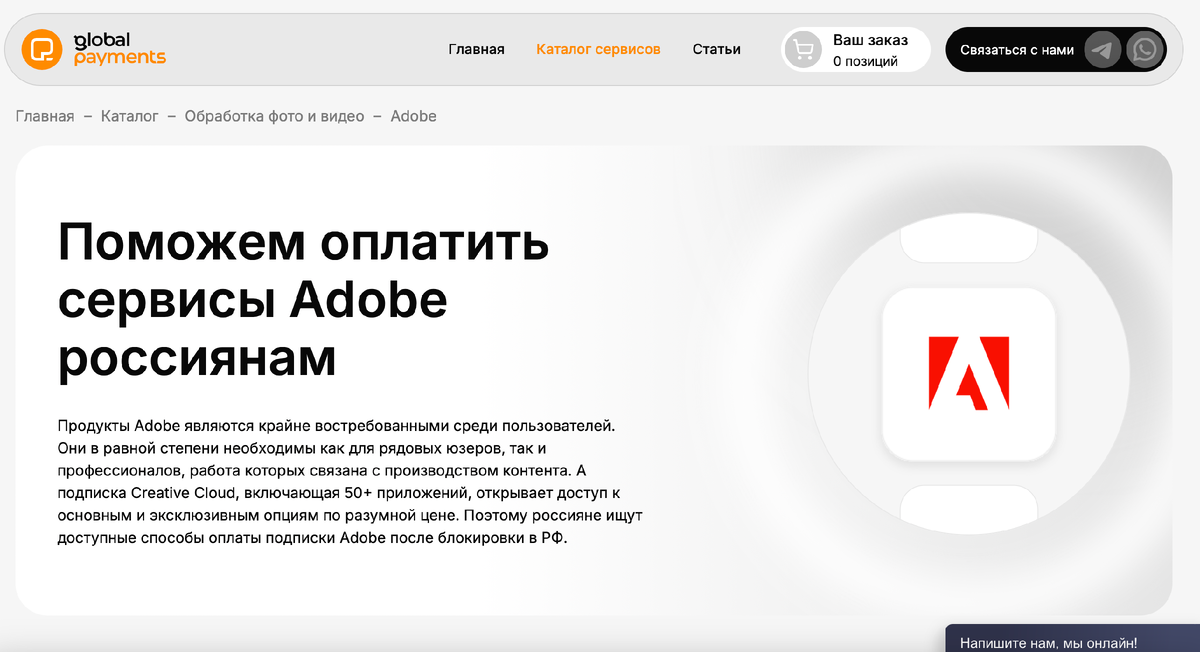The height and width of the screenshot is (652, 1200).
Task: Follow the Каталог breadcrumb link
Action: [130, 116]
